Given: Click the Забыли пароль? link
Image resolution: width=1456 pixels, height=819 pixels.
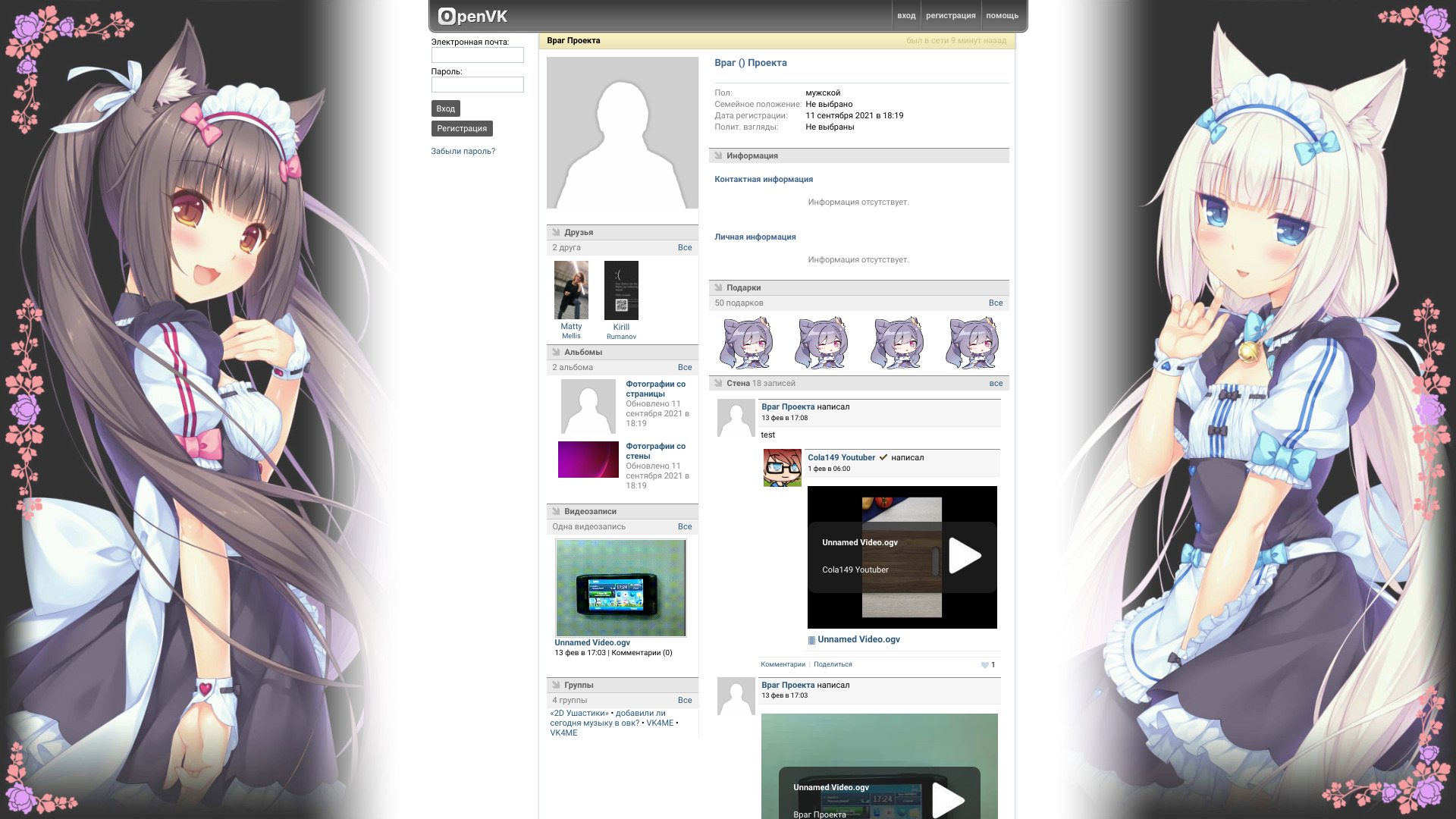Looking at the screenshot, I should click(463, 151).
